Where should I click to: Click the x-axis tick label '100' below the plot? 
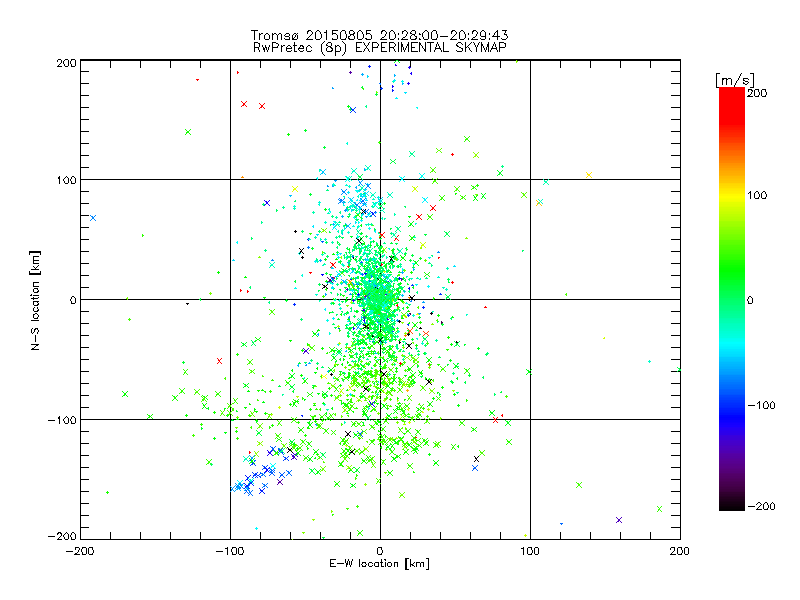click(530, 551)
